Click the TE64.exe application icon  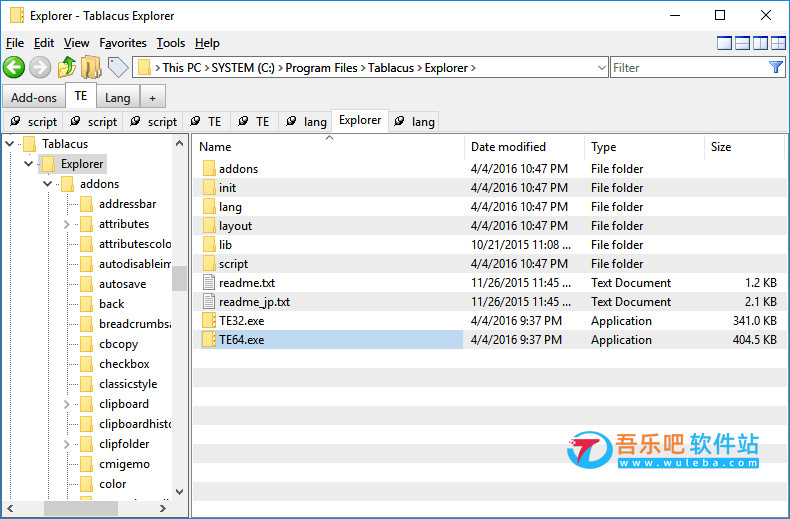[209, 340]
